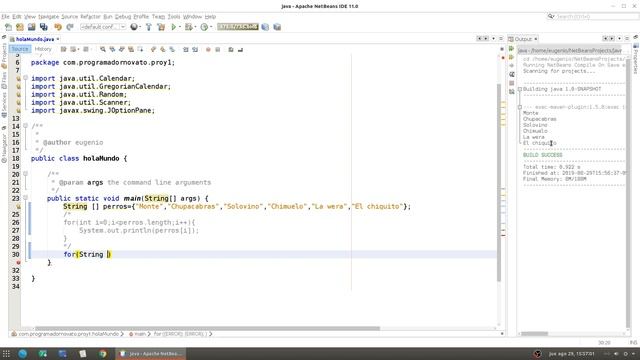Viewport: 640px width, 360px height.
Task: Click the Stop square icon in Output sidebar
Action: (511, 83)
